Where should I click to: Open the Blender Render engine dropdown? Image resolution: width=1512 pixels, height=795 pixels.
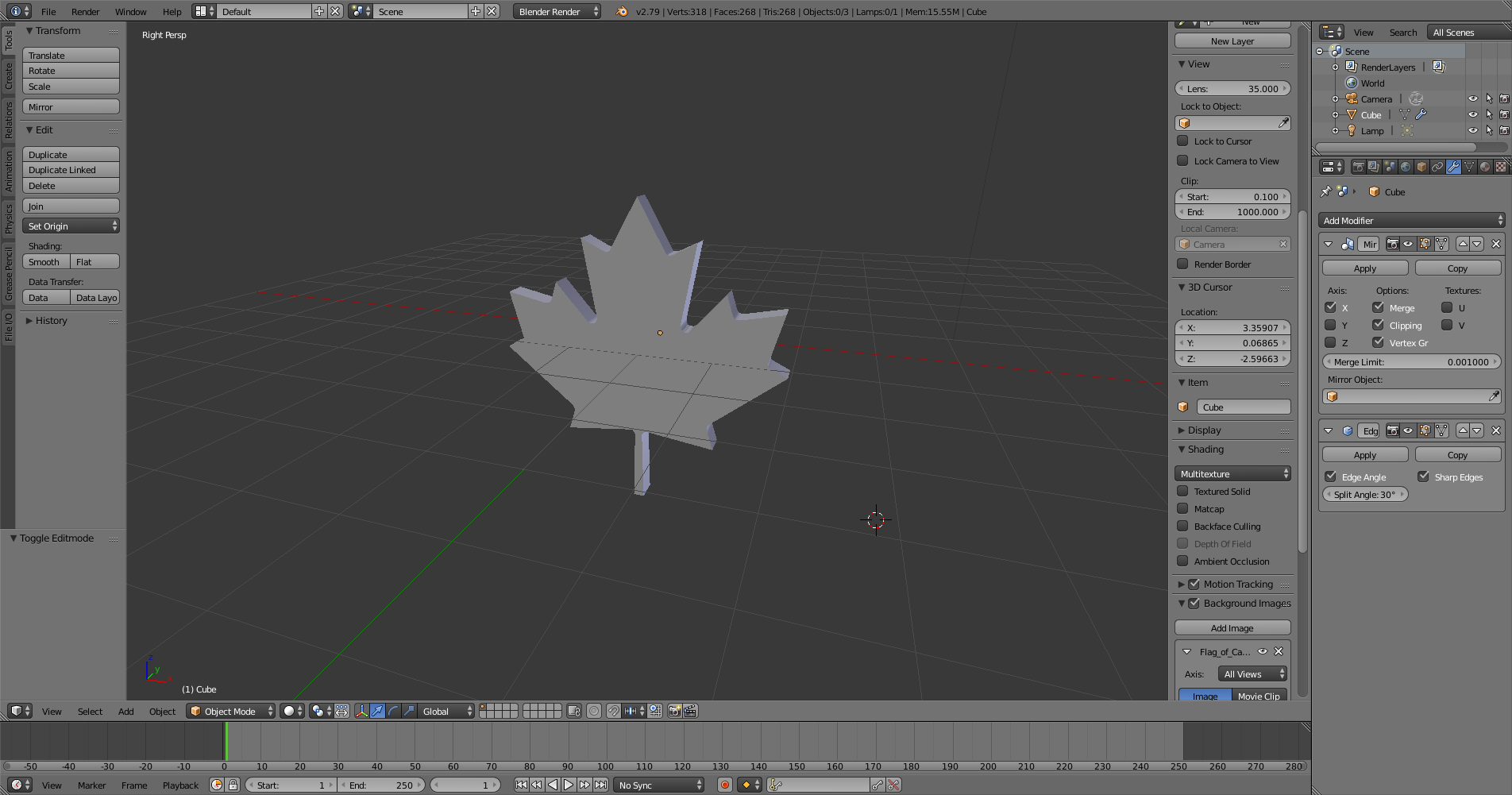point(557,11)
